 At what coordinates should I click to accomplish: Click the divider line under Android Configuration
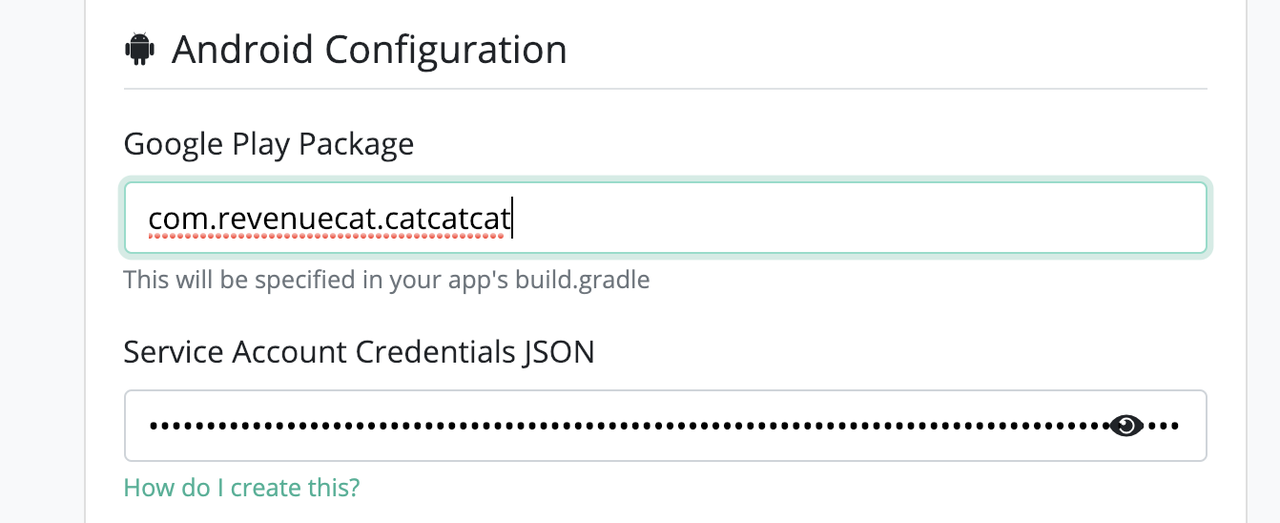tap(665, 90)
